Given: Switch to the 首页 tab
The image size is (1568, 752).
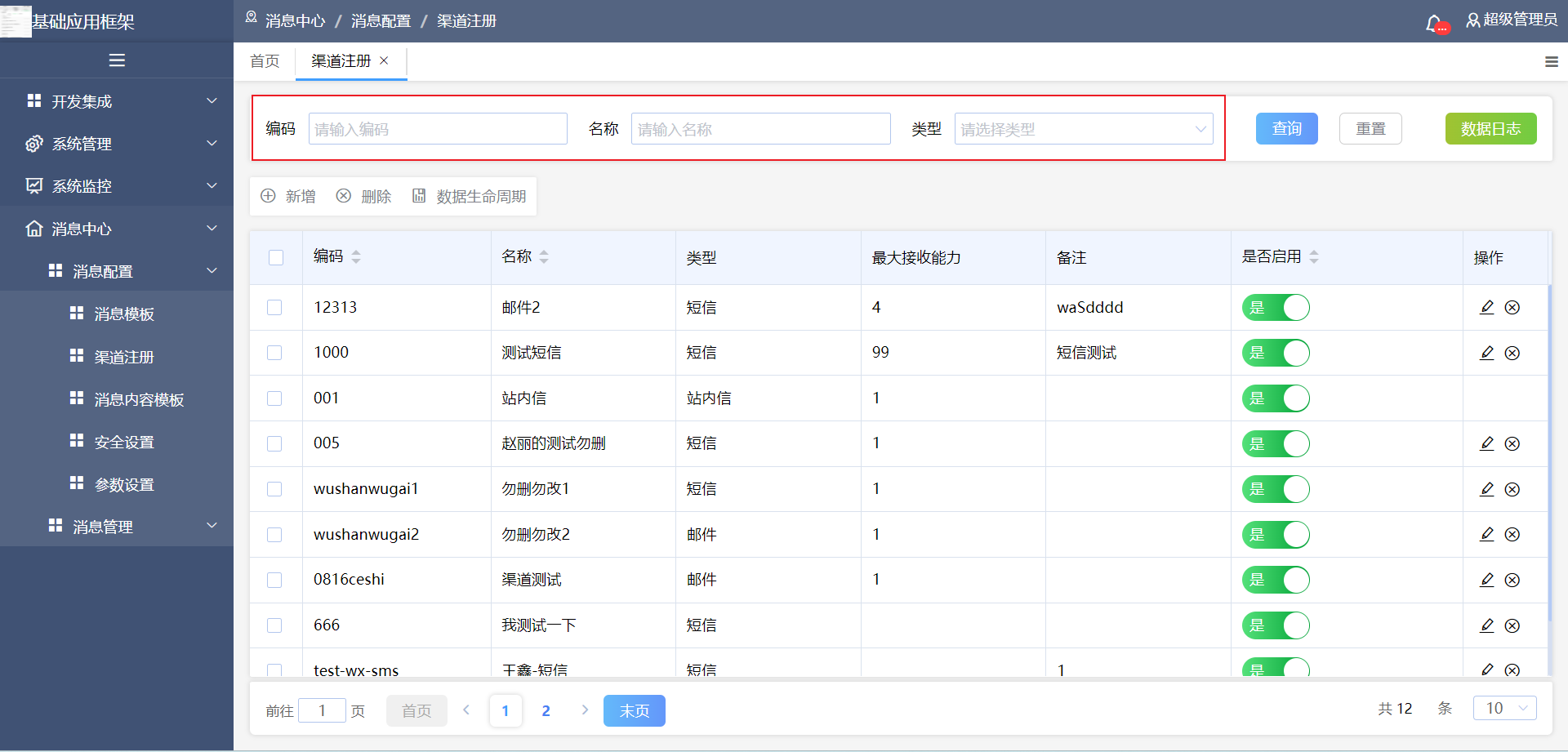Looking at the screenshot, I should coord(265,61).
